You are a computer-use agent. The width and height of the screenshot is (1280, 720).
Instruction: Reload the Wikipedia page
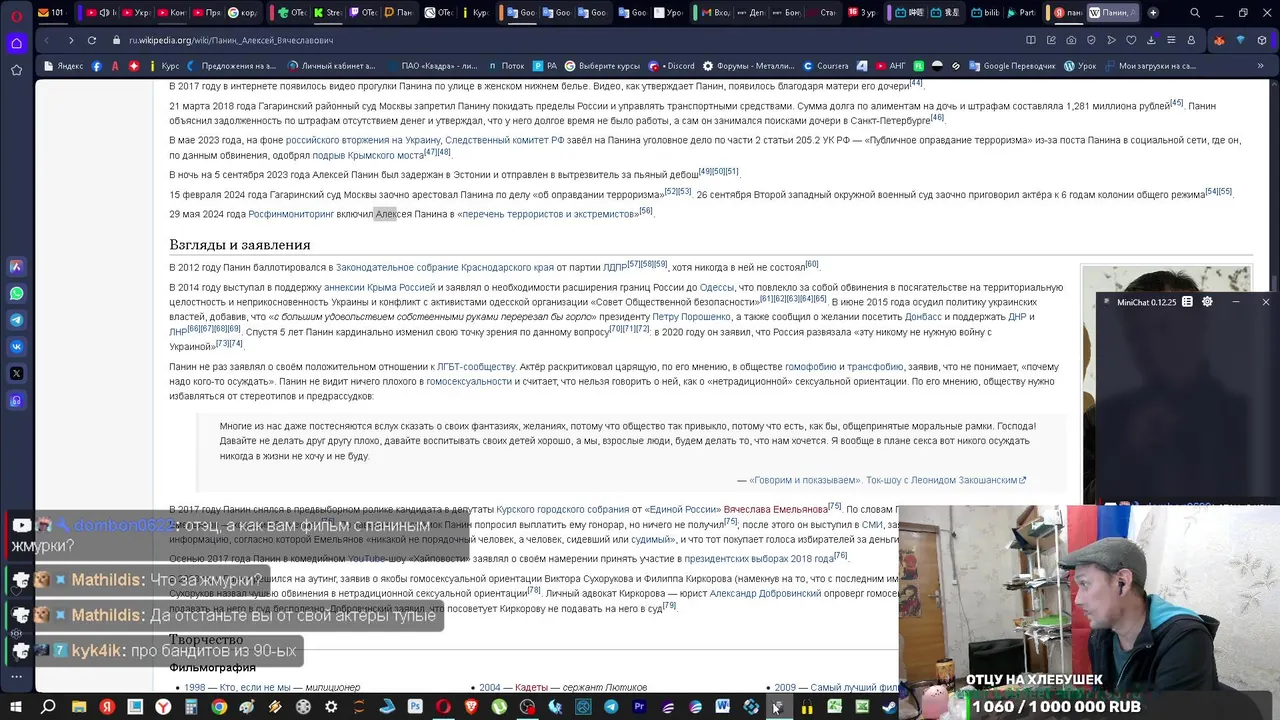pos(92,40)
